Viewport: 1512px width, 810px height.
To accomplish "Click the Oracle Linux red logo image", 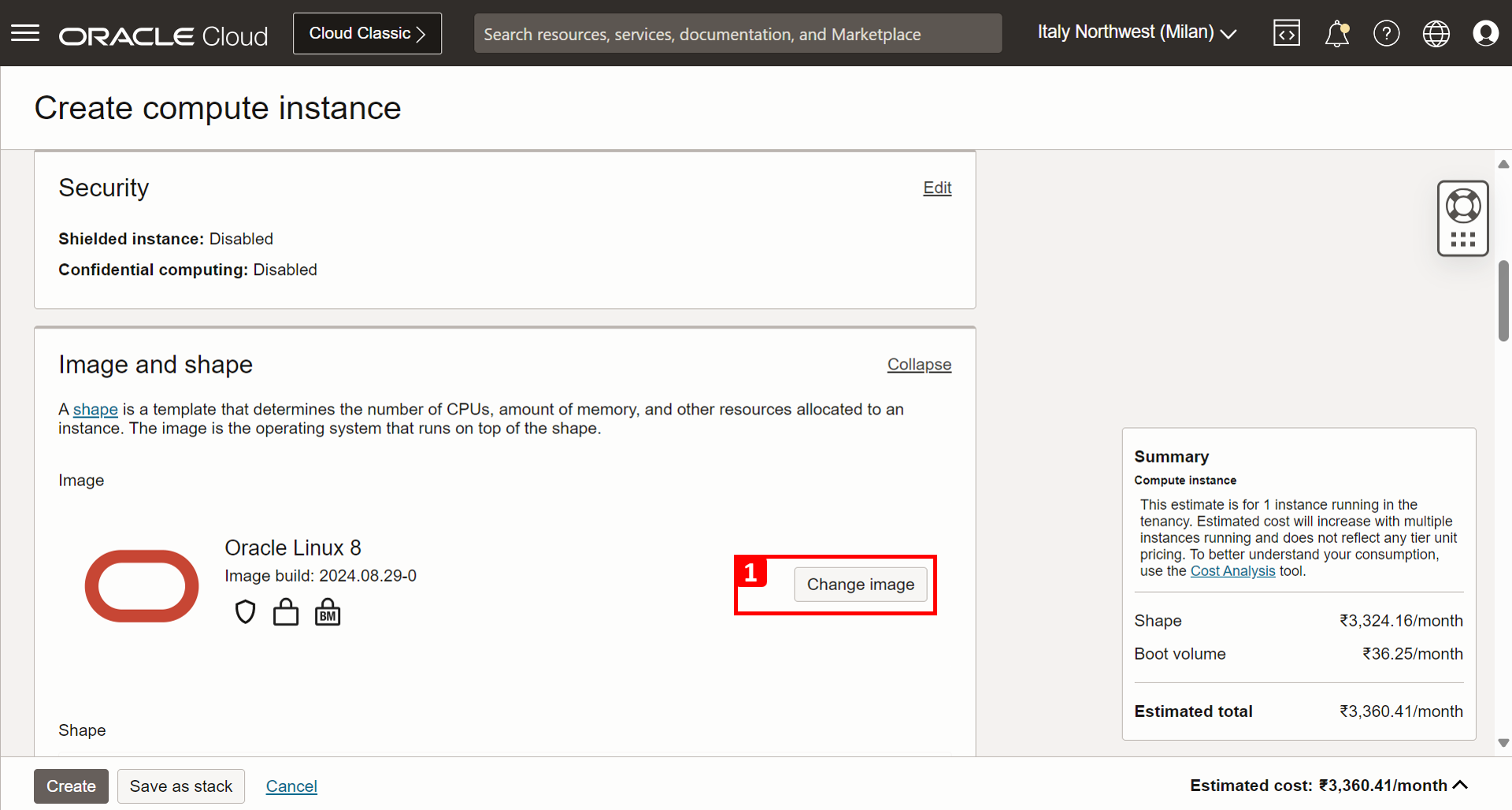I will click(142, 586).
